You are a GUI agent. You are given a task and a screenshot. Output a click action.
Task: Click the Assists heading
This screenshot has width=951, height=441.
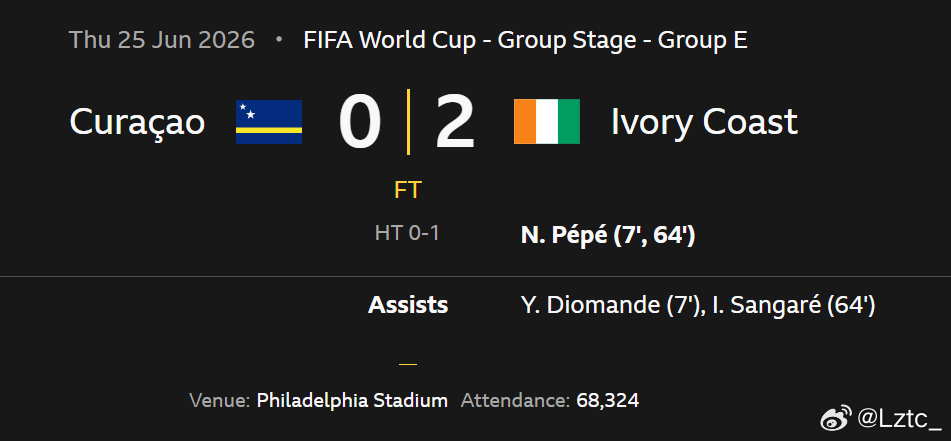(408, 305)
